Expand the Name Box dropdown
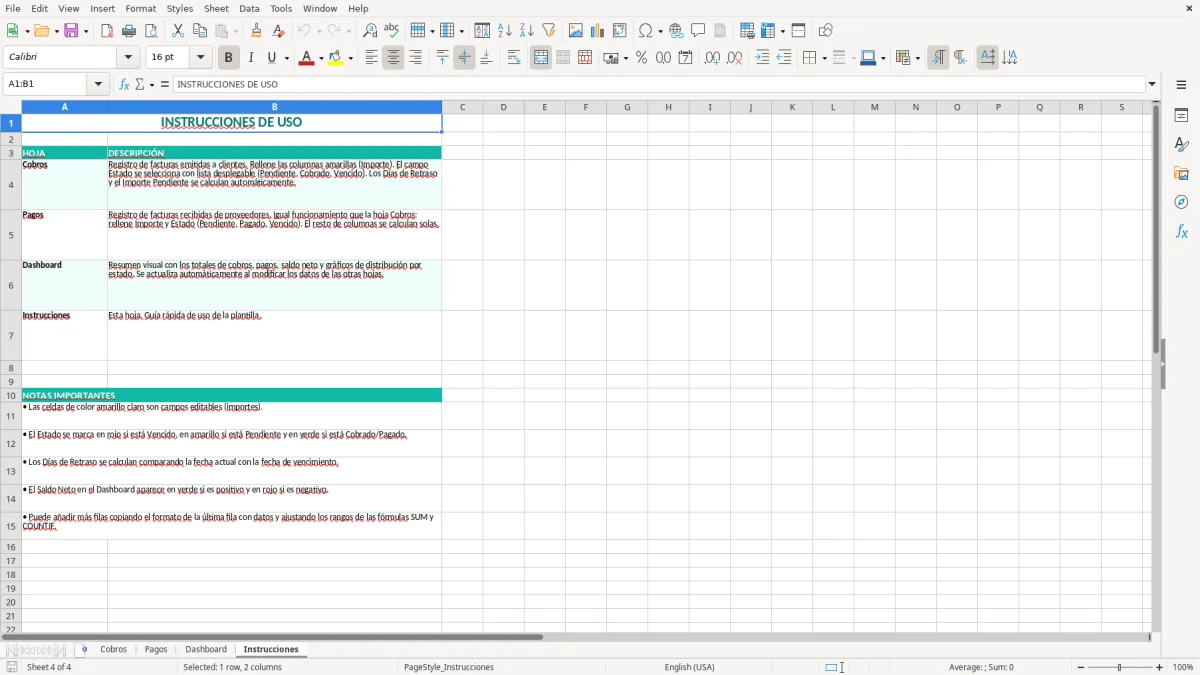Image resolution: width=1200 pixels, height=675 pixels. click(98, 85)
